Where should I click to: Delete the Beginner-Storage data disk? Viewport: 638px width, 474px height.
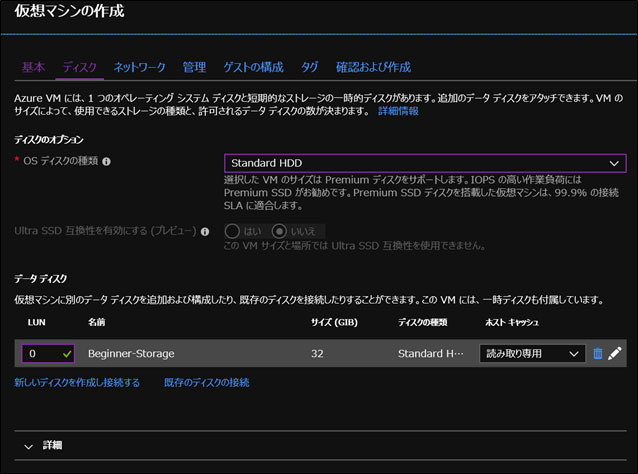598,353
